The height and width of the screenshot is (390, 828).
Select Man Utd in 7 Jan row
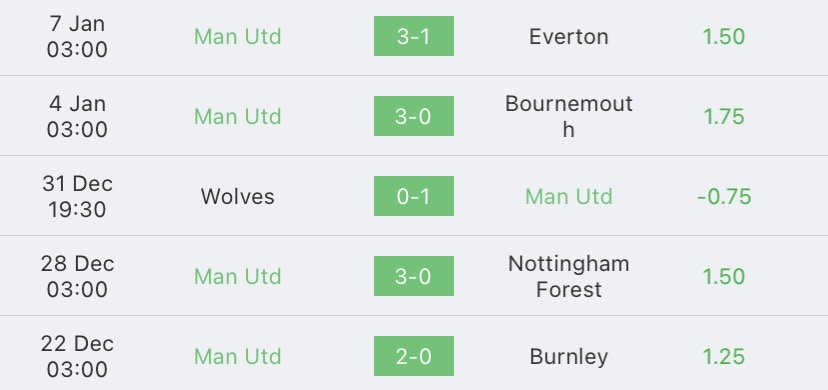238,36
